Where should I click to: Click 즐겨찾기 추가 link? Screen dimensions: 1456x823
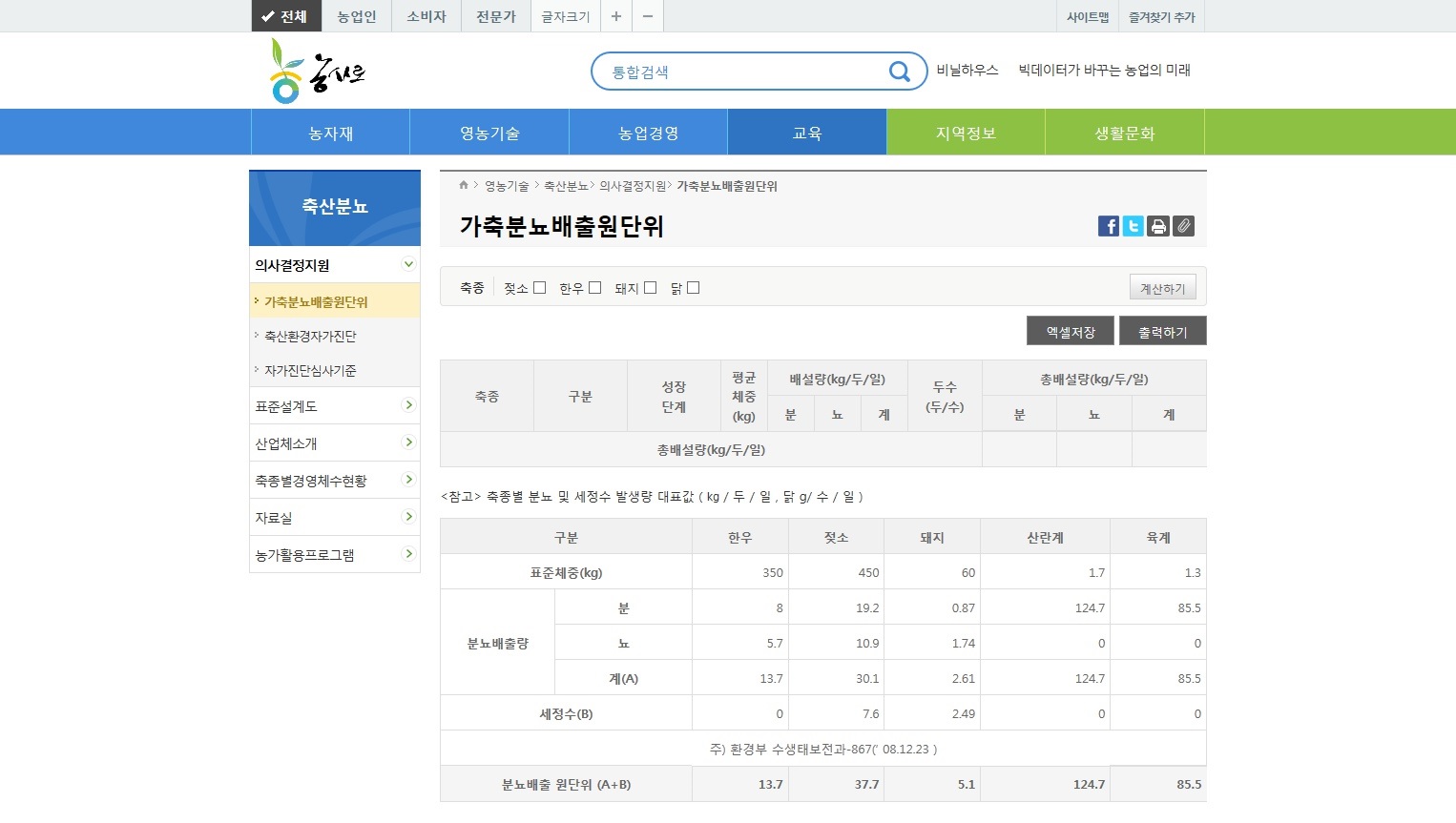point(1161,17)
